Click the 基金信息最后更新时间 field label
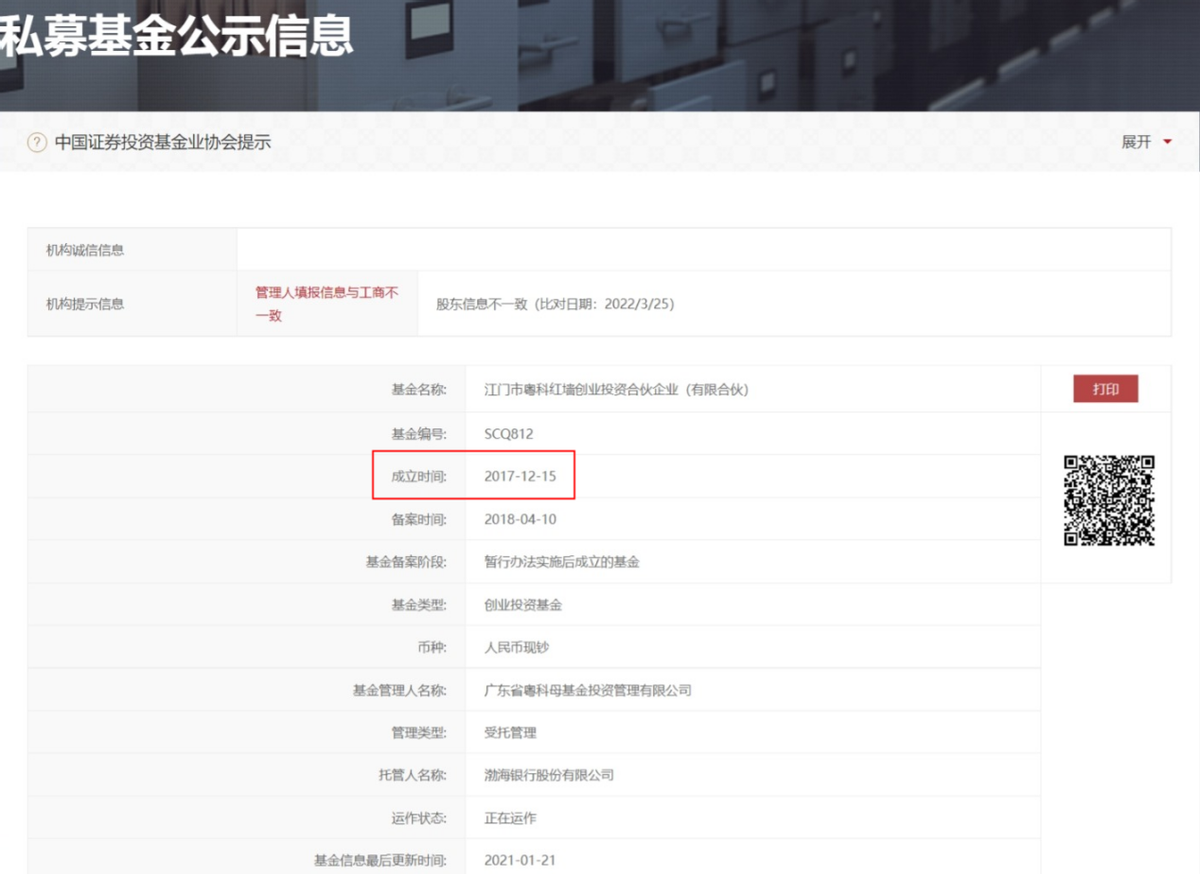This screenshot has height=874, width=1200. 381,860
